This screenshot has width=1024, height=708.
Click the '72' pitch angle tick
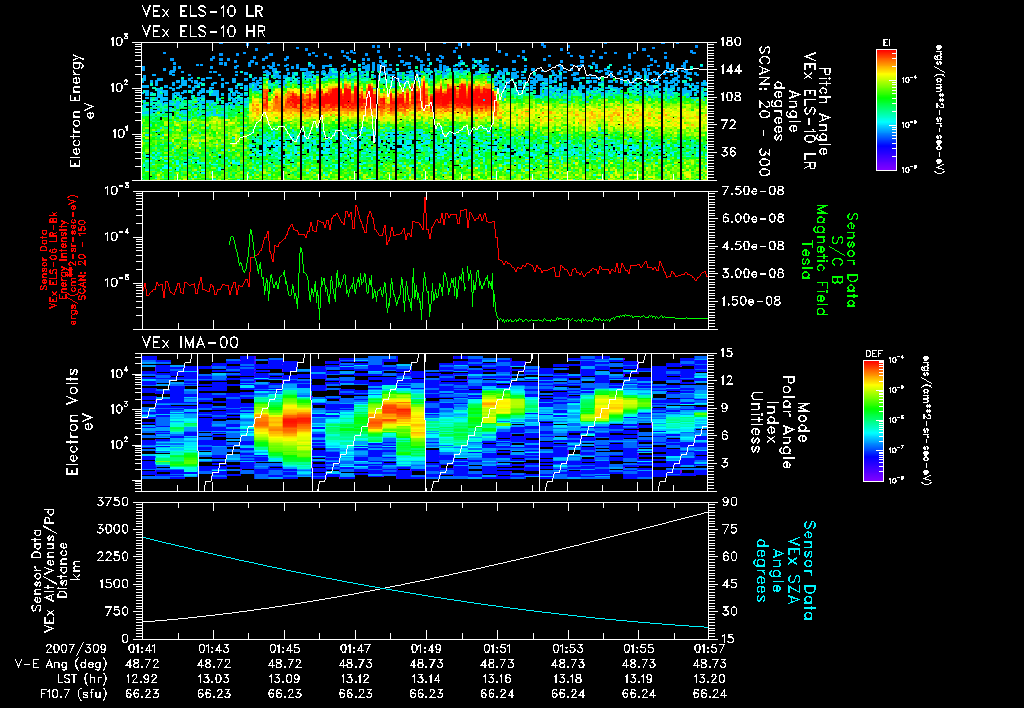727,124
